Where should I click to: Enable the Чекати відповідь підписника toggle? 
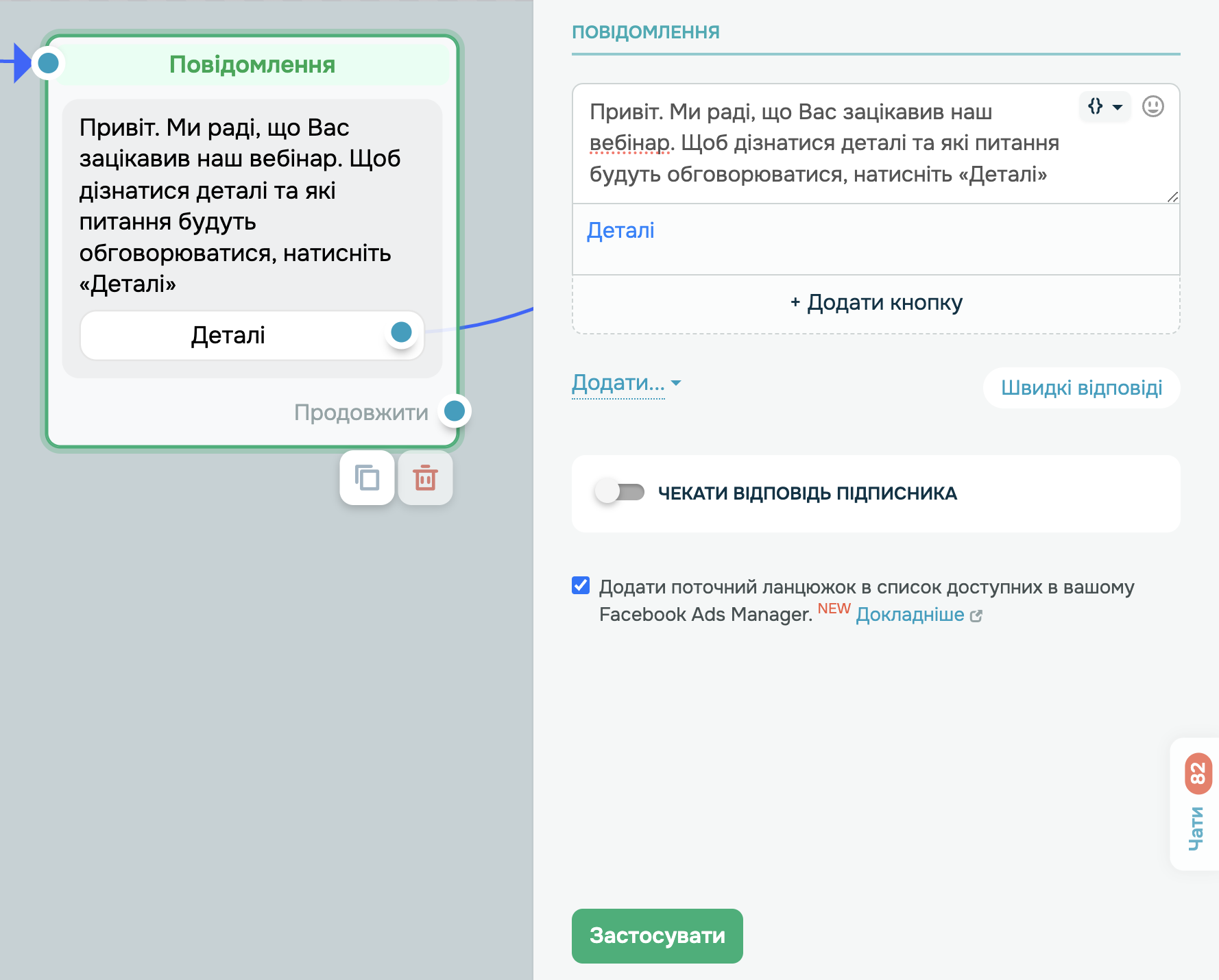coord(618,493)
